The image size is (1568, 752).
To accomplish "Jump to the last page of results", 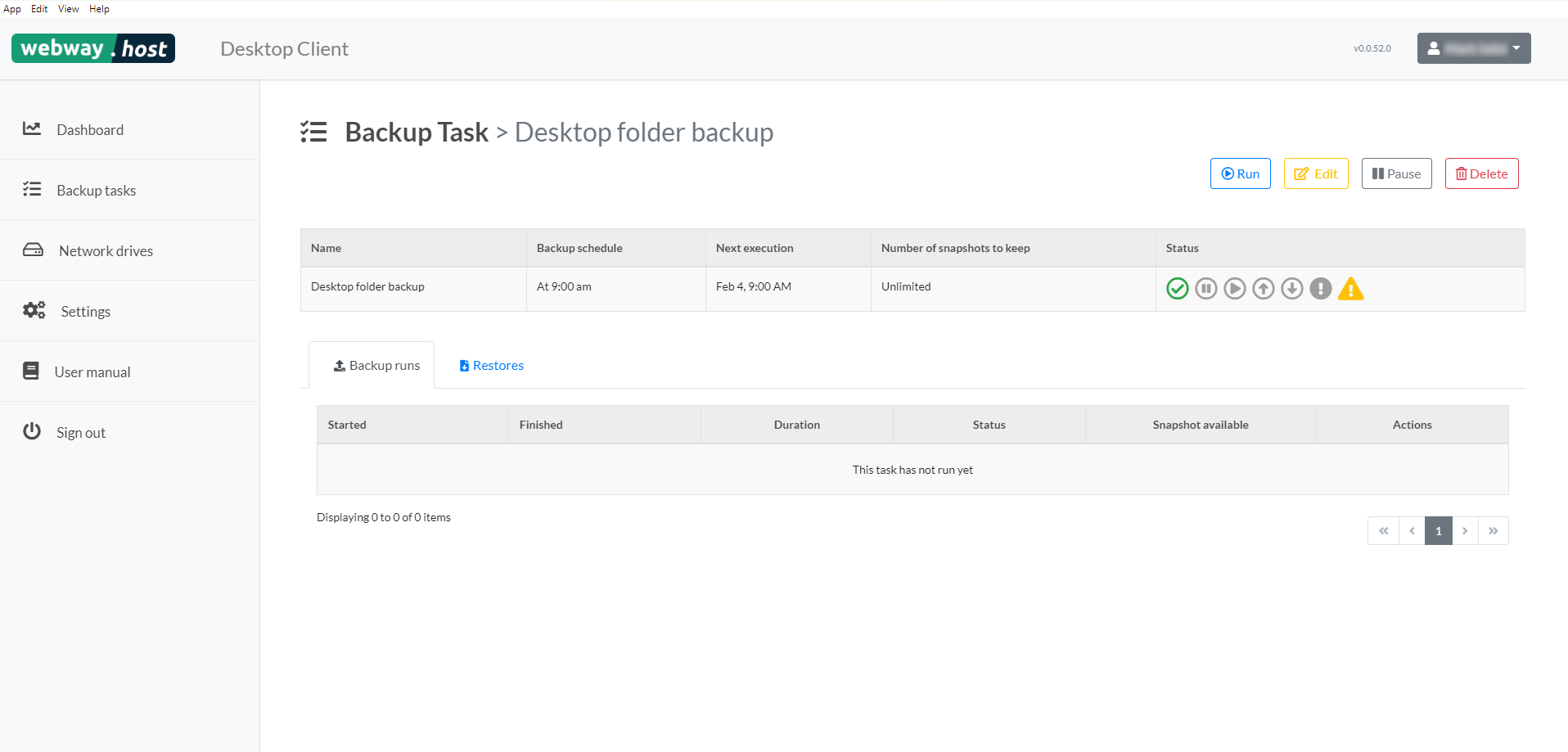I will click(1494, 530).
